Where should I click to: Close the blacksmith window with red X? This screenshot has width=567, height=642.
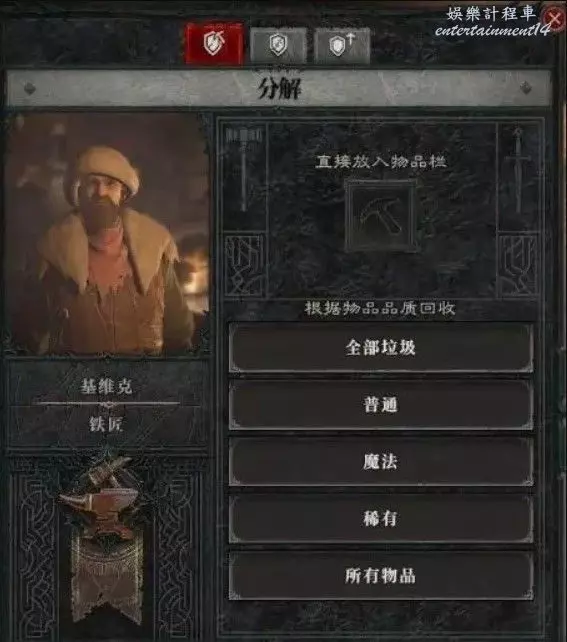click(554, 19)
